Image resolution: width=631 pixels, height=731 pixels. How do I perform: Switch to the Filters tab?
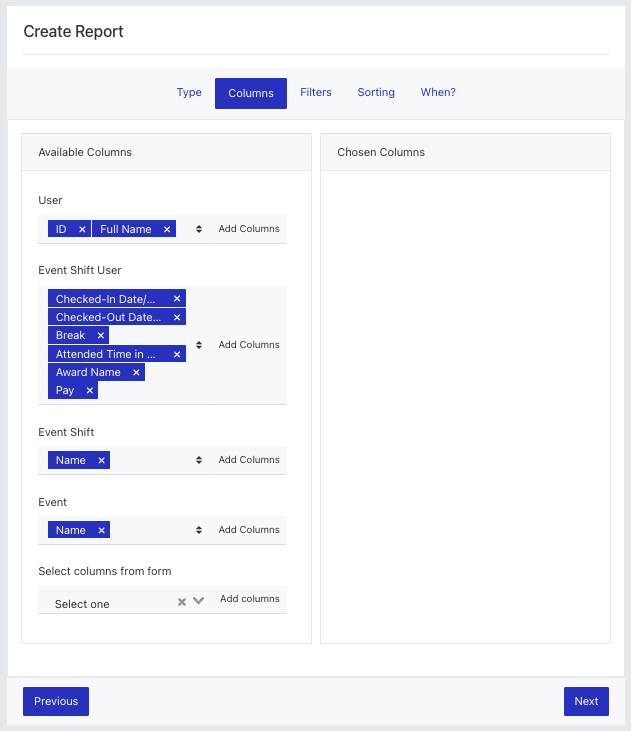[x=316, y=92]
